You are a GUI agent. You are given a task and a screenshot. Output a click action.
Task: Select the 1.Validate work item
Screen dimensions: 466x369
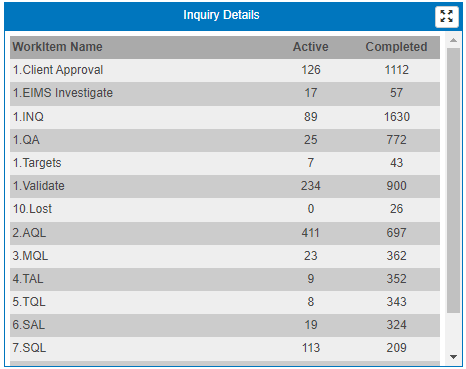coord(39,186)
